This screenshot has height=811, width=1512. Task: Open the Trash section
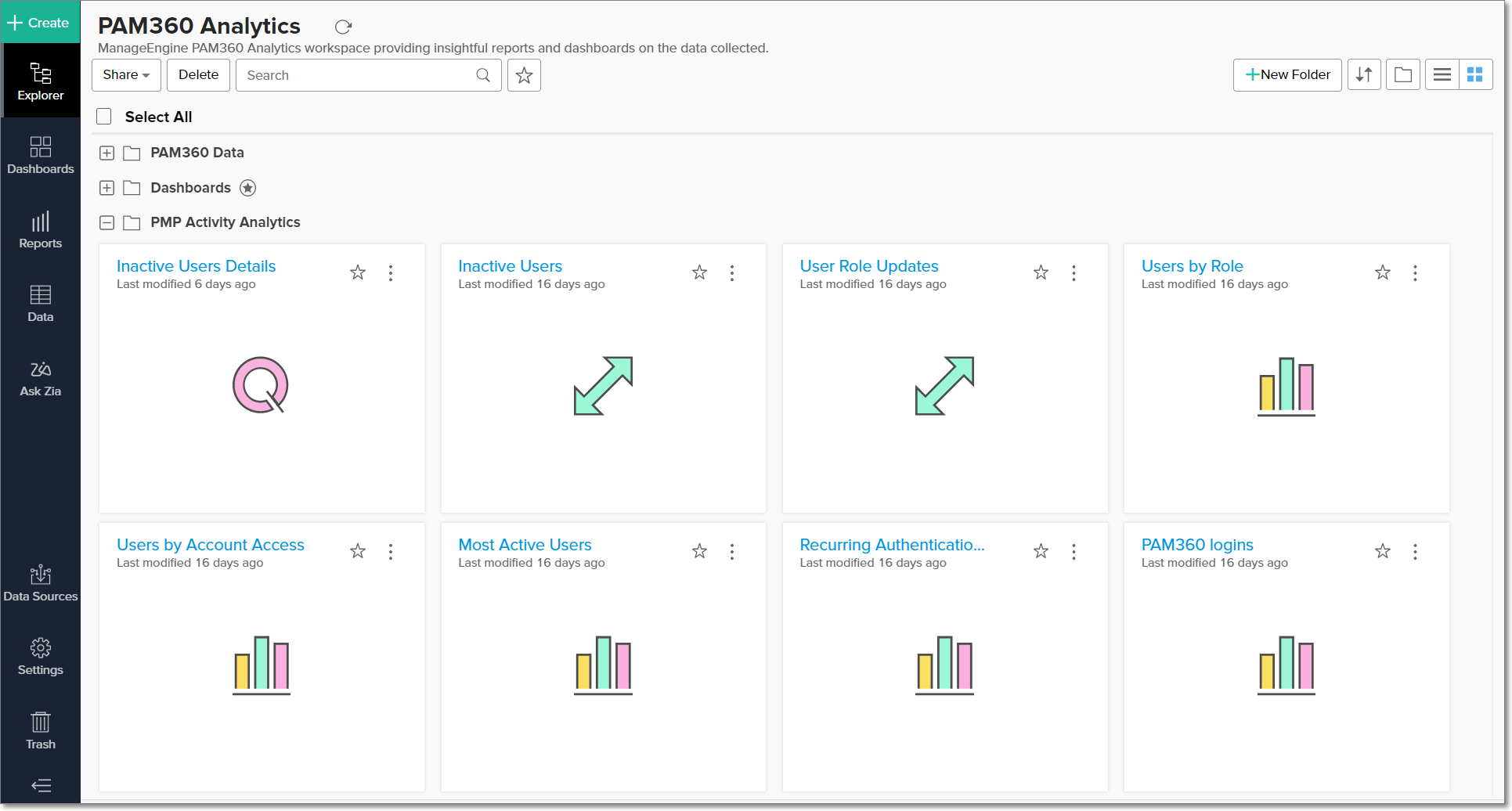point(41,730)
